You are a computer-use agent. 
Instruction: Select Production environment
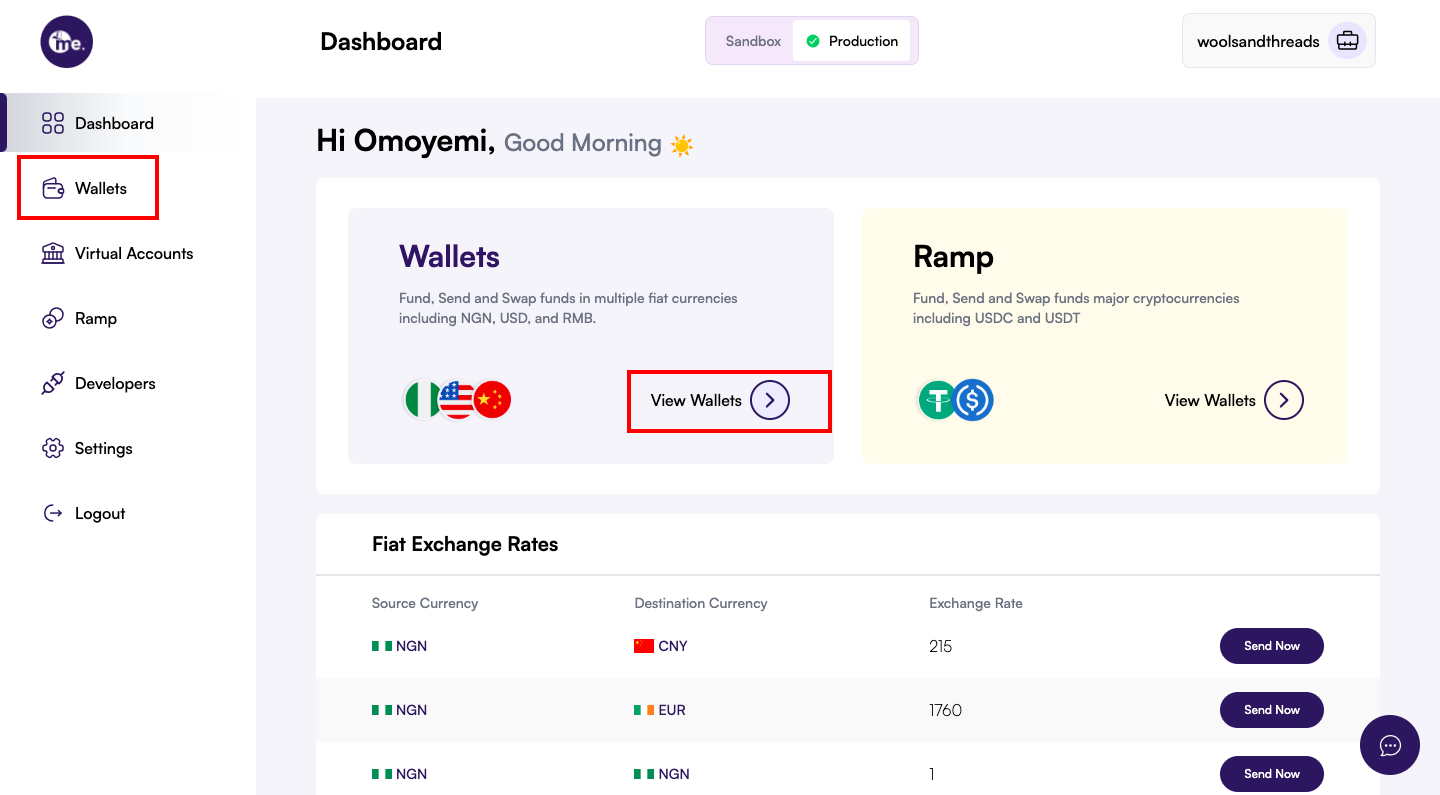point(854,41)
